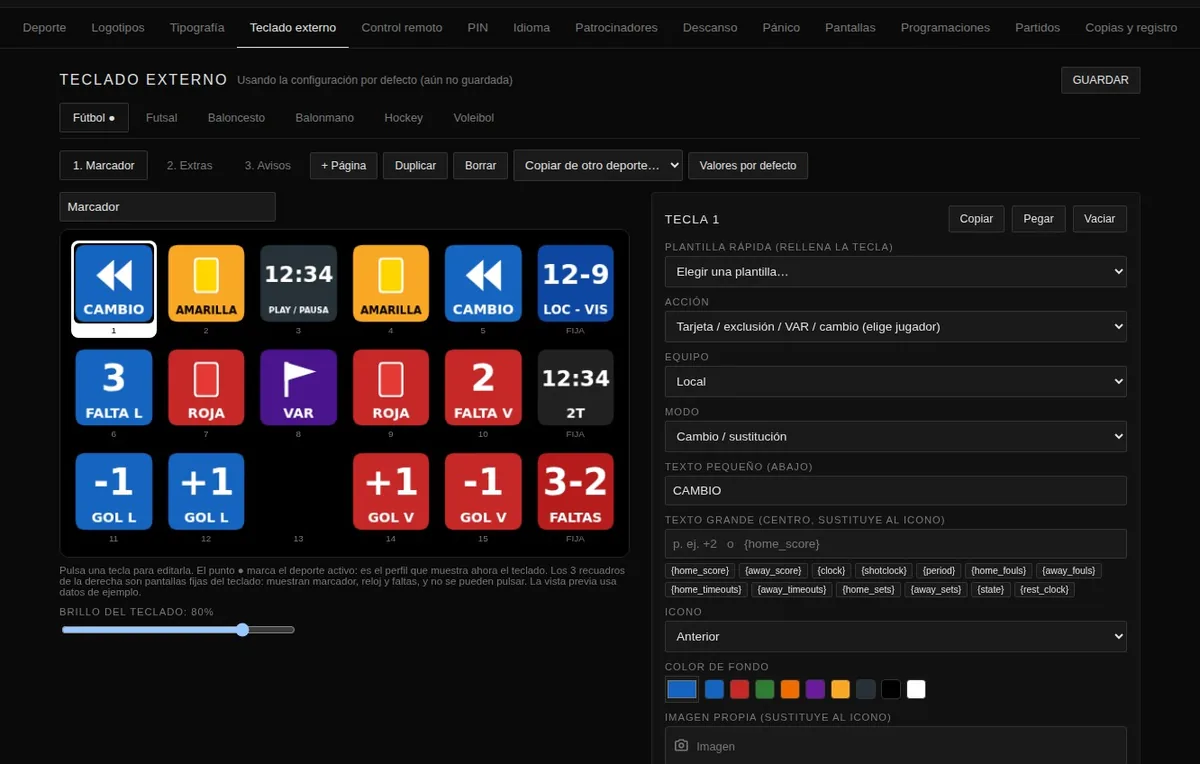Image resolution: width=1200 pixels, height=764 pixels.
Task: Select the red card ROJA key numbered 7
Action: click(206, 387)
